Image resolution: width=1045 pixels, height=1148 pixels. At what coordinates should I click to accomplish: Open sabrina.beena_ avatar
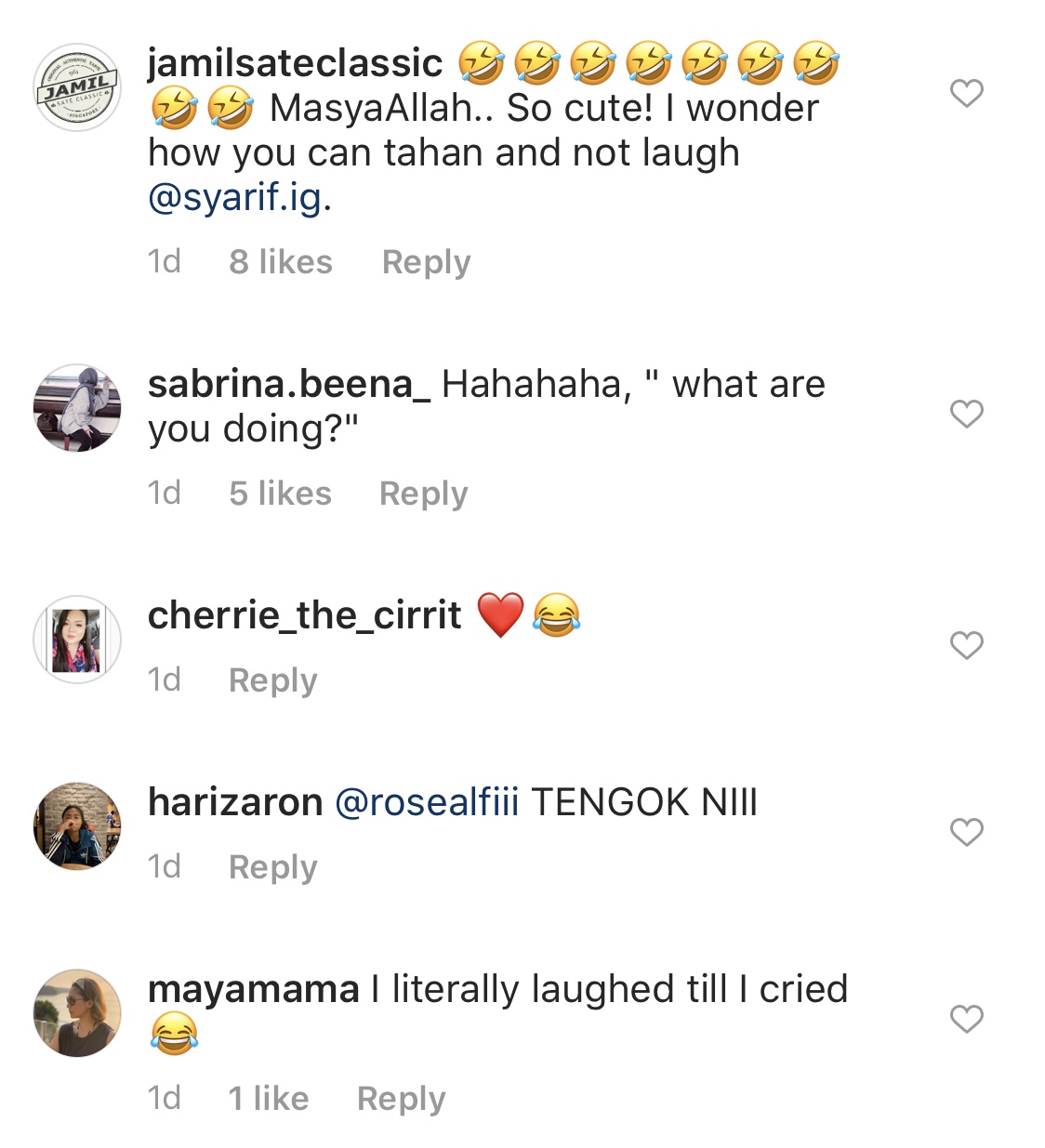(x=77, y=408)
